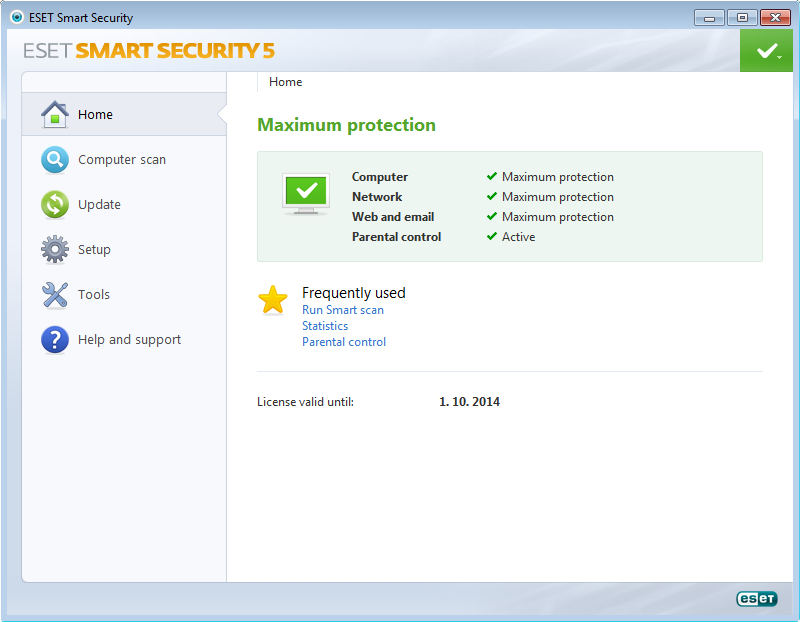Expand the green checkmark status dropdown

766,51
